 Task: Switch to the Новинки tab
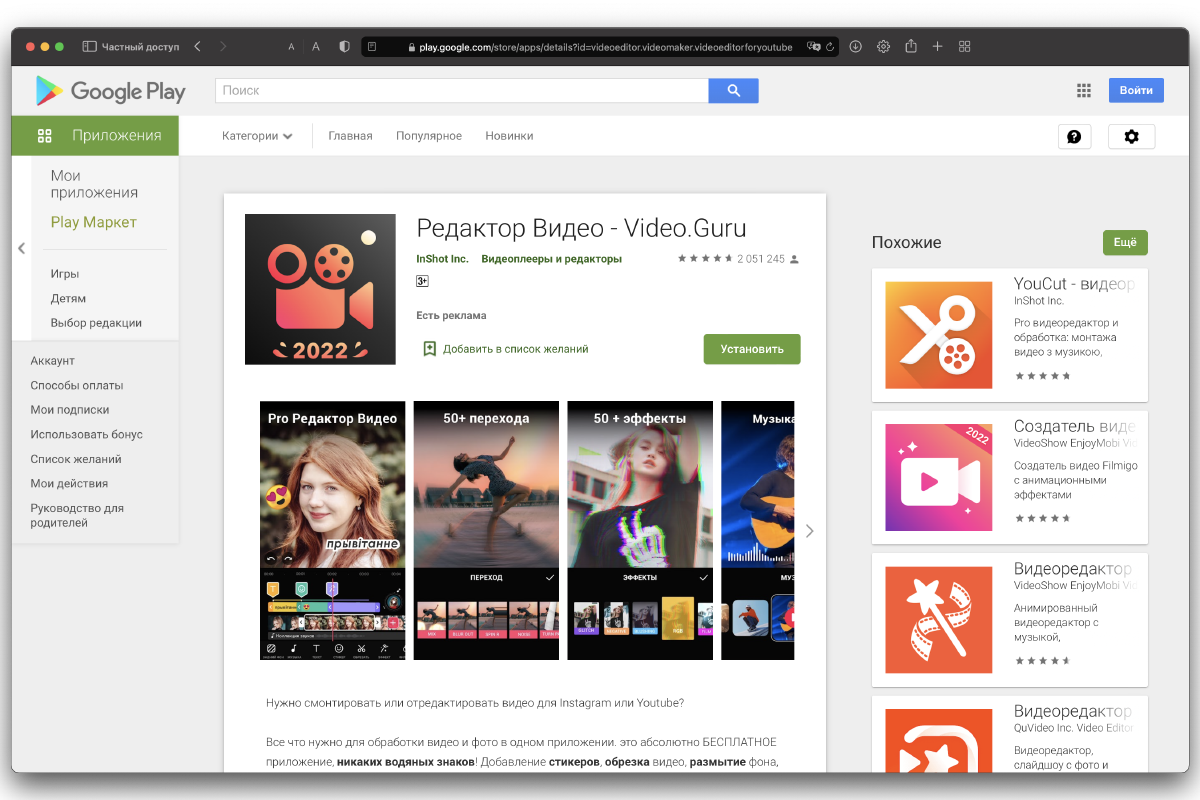coord(509,136)
